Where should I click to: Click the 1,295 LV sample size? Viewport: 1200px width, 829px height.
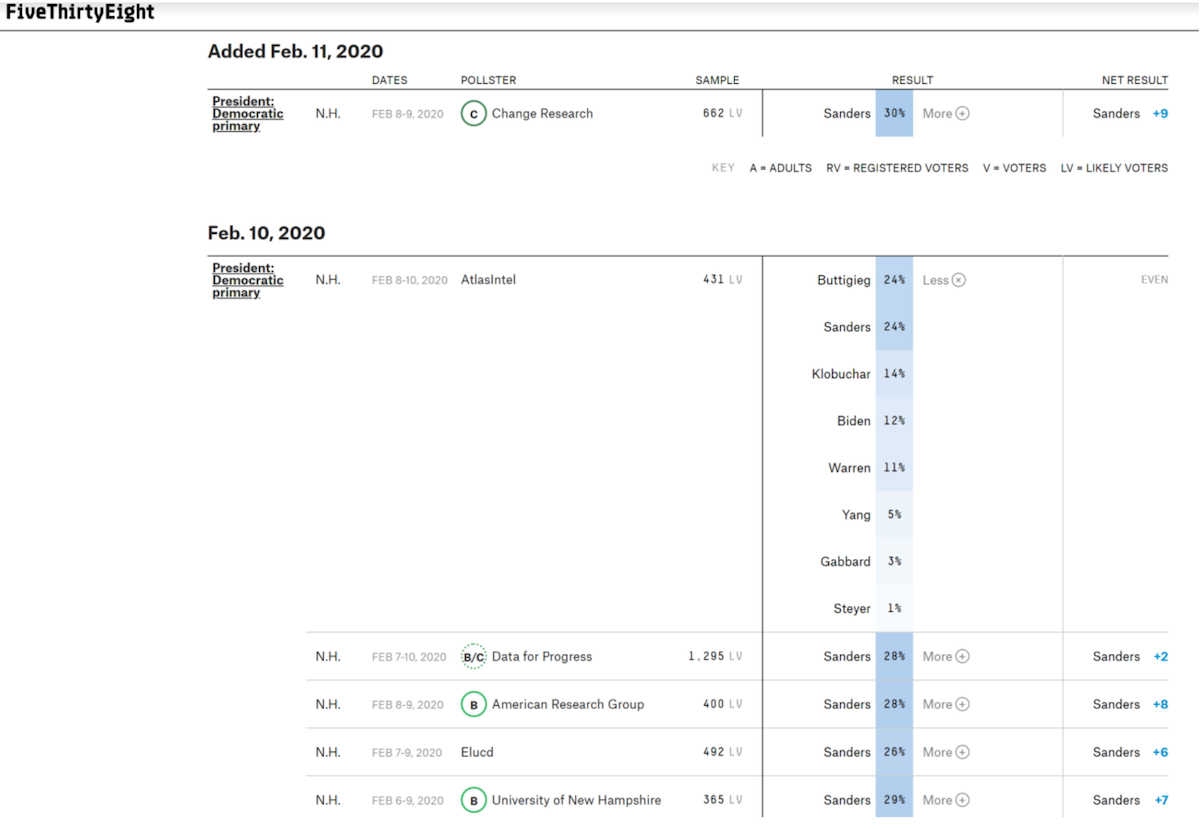tap(715, 657)
